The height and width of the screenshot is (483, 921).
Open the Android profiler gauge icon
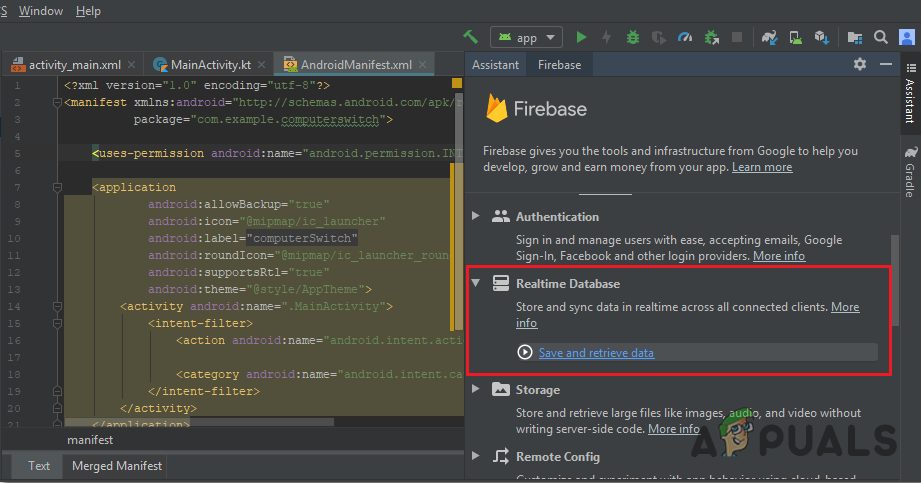(684, 37)
